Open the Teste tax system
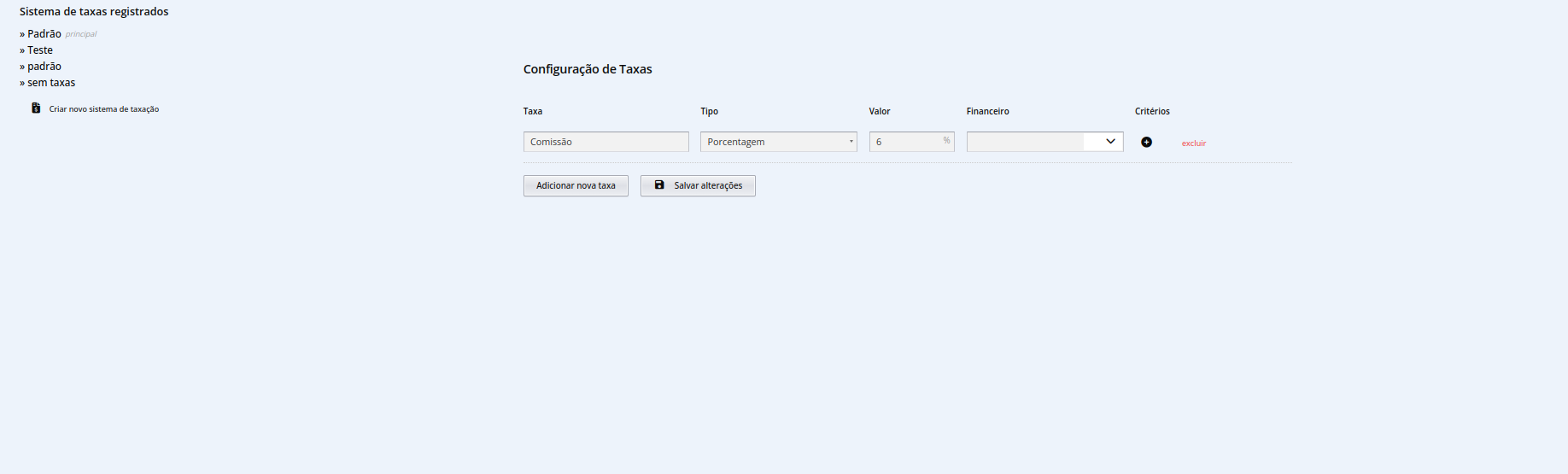Screen dimensions: 1568x474 (x=40, y=50)
